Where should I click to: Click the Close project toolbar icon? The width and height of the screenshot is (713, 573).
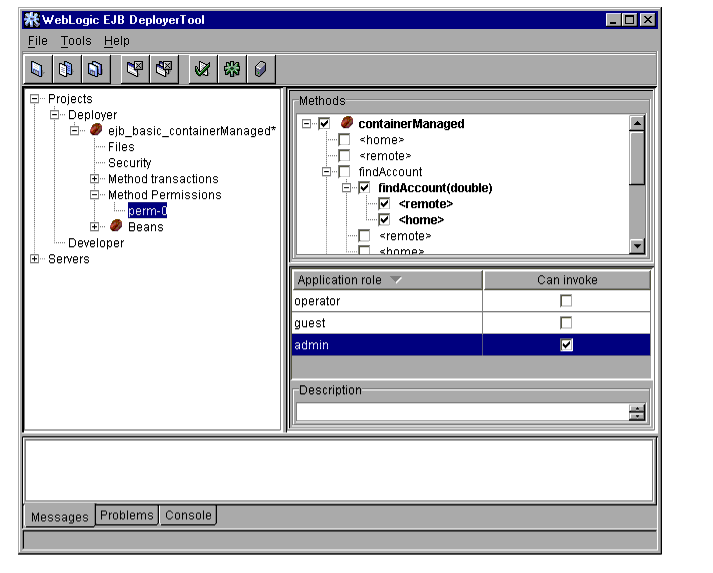coord(135,69)
